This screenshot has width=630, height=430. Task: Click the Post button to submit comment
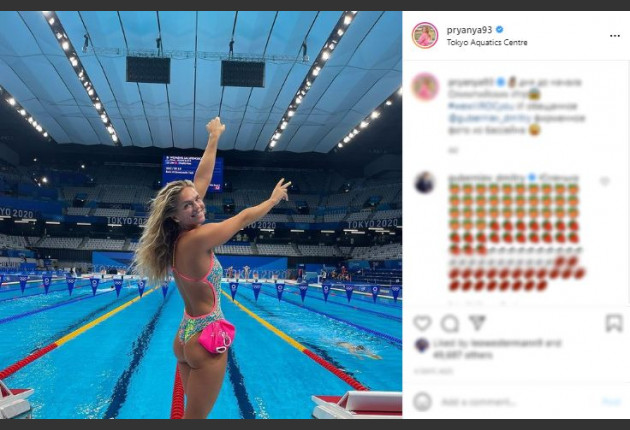click(611, 401)
